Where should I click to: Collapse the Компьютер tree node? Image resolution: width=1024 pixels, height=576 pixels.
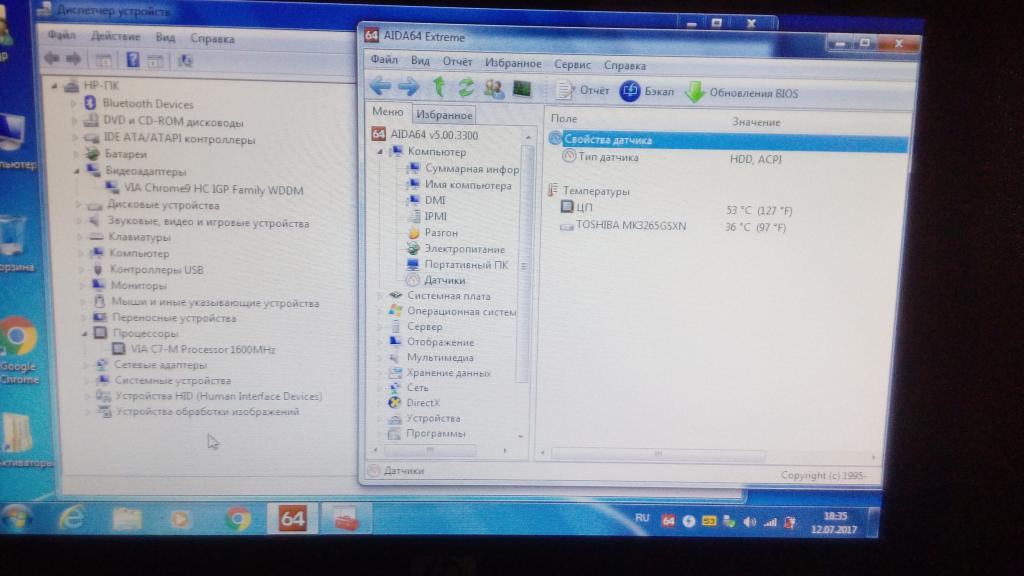click(x=380, y=152)
